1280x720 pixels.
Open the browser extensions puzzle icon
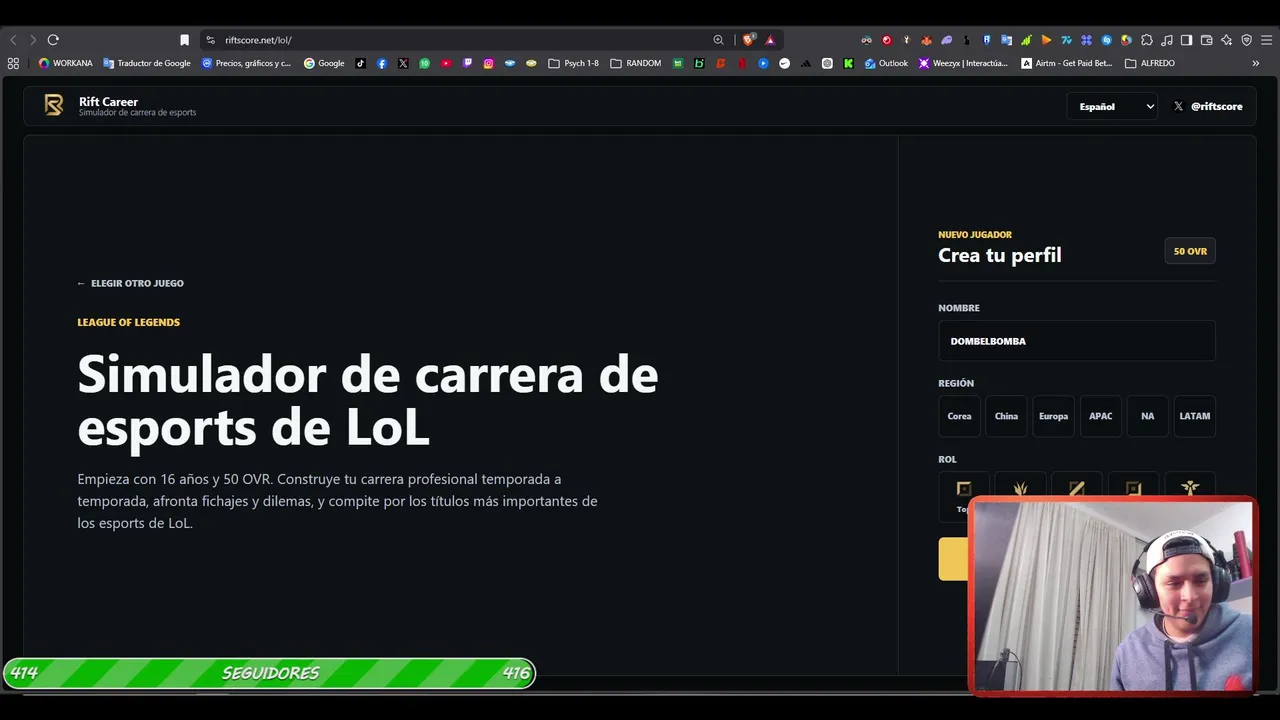(1147, 40)
